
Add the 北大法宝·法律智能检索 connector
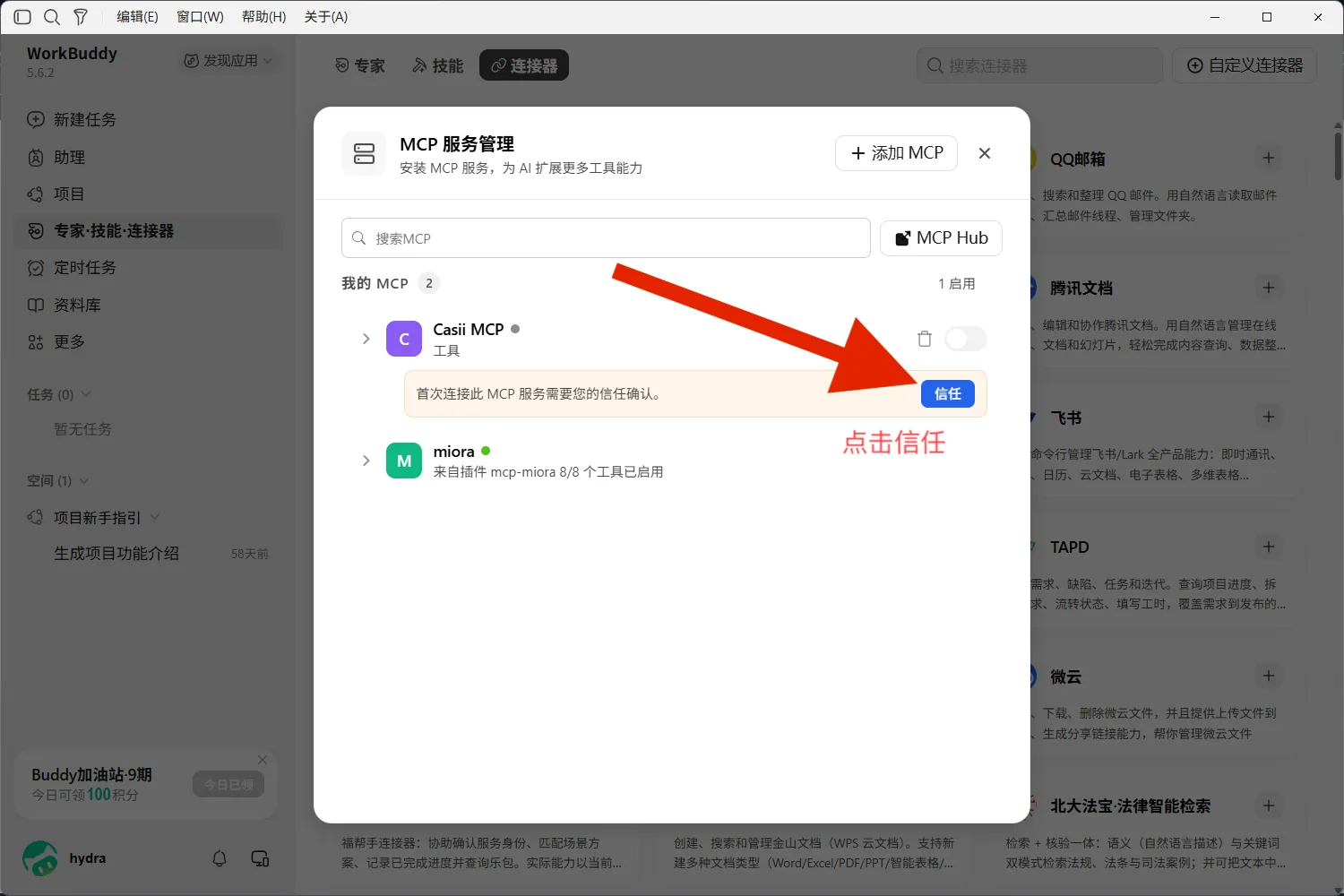[1269, 806]
